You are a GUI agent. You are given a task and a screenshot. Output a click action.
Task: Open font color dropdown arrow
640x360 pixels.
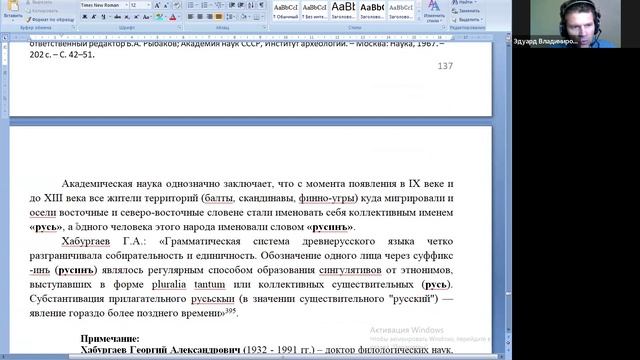tap(179, 17)
